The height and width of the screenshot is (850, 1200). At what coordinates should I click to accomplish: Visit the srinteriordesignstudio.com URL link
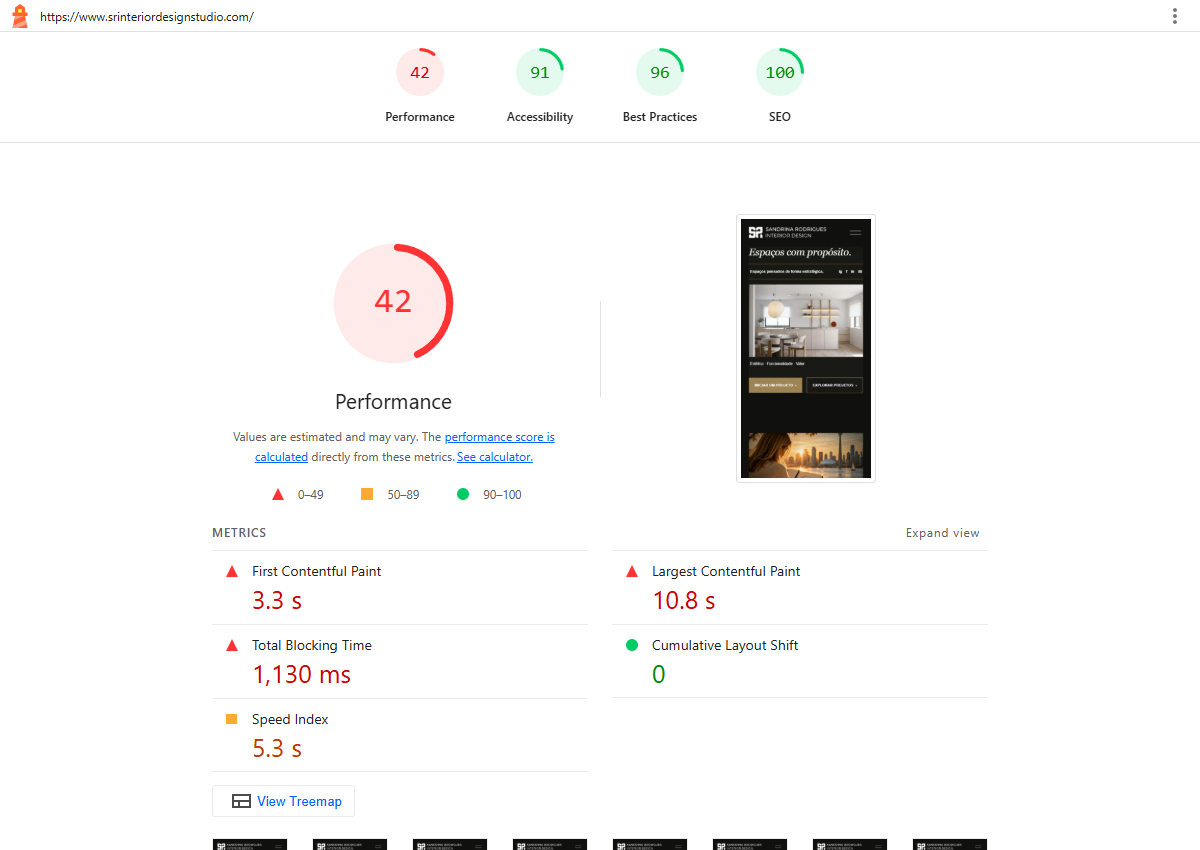click(x=147, y=17)
